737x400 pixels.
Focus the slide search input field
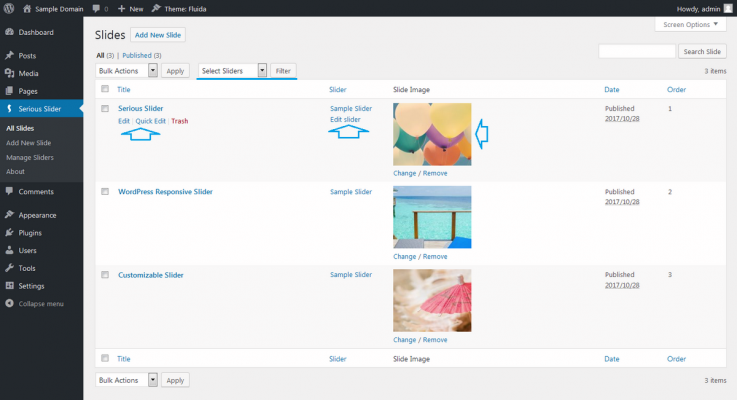coord(637,51)
